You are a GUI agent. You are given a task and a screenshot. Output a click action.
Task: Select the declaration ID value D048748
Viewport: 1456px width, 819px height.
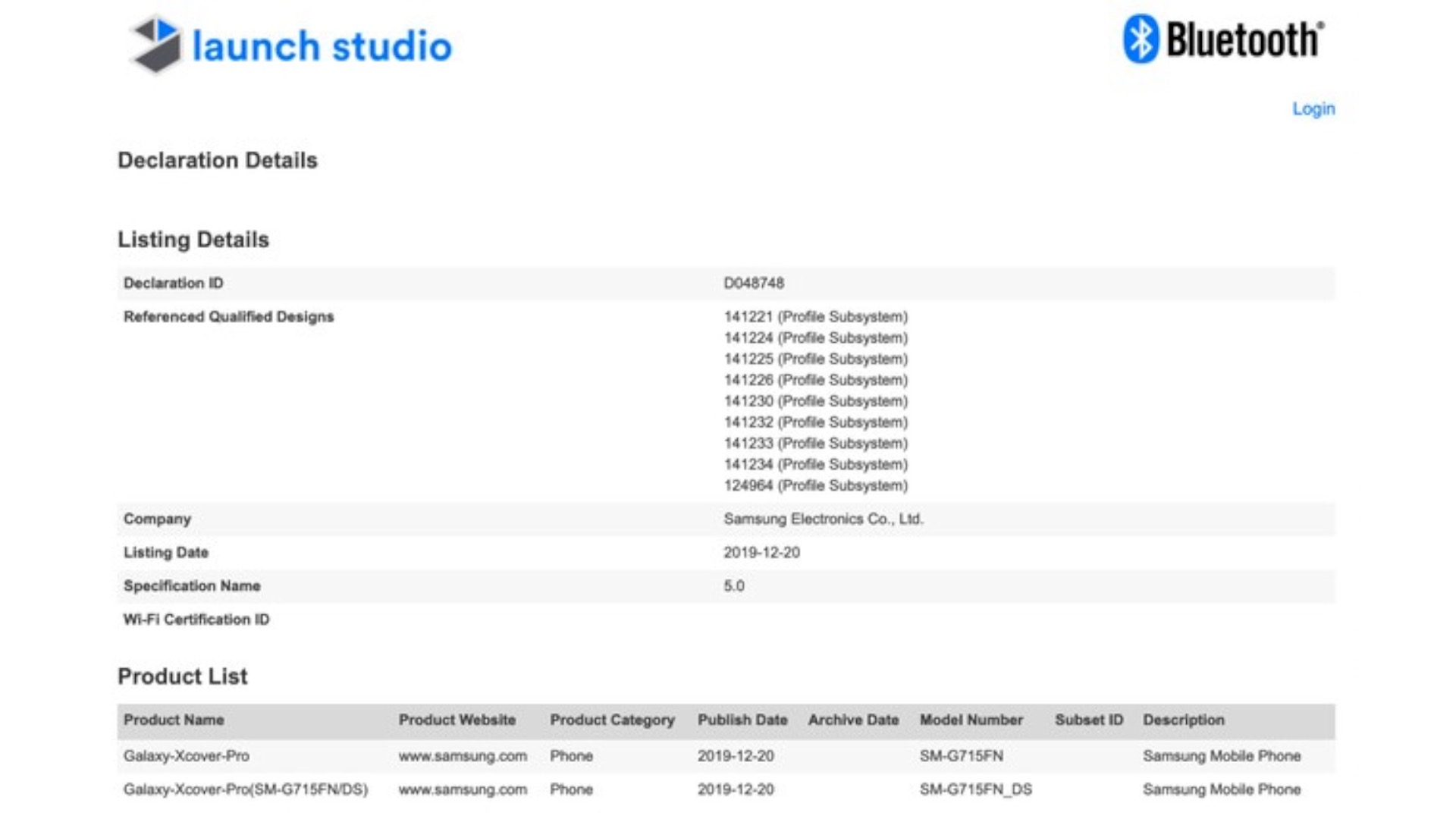click(754, 283)
